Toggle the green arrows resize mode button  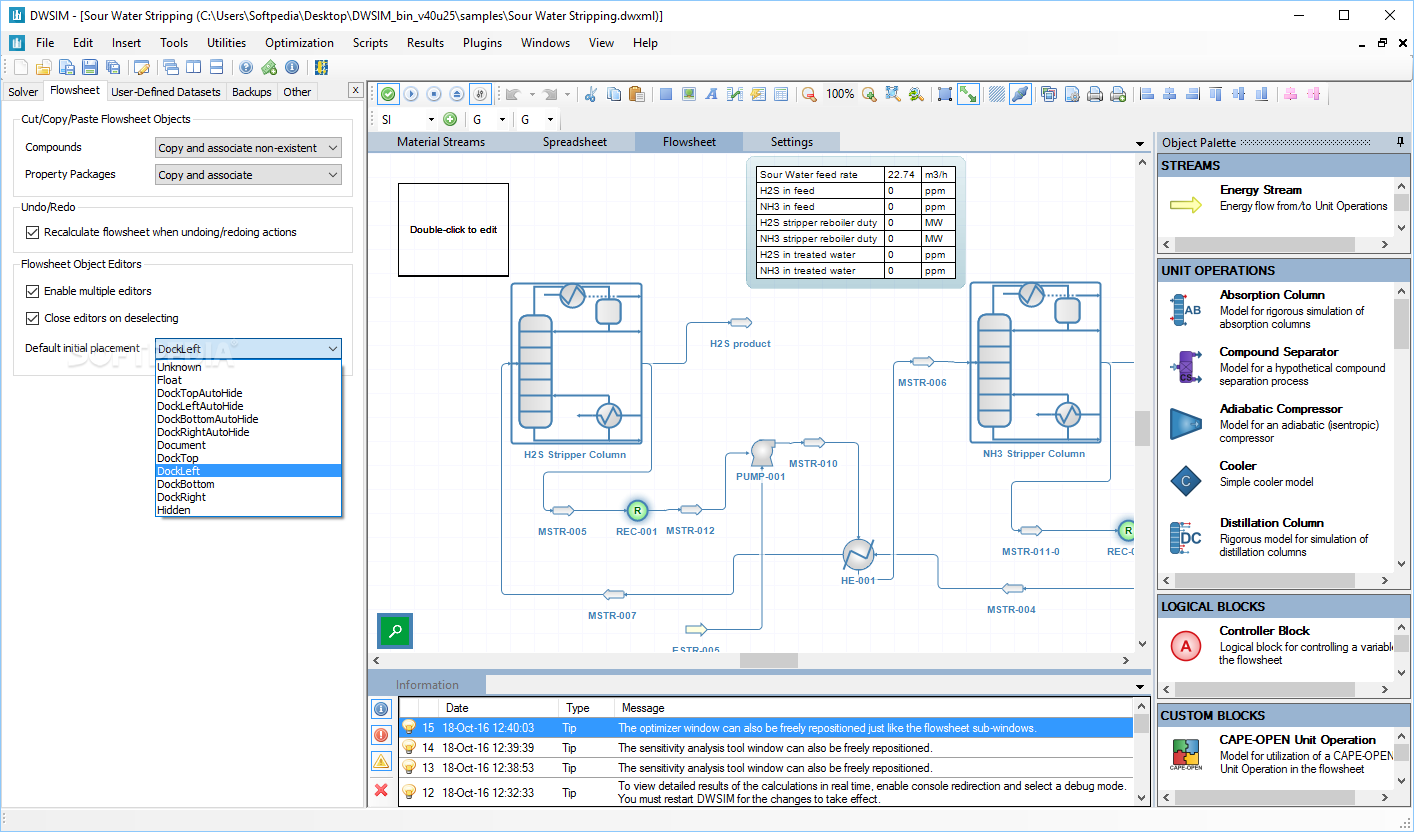[968, 94]
